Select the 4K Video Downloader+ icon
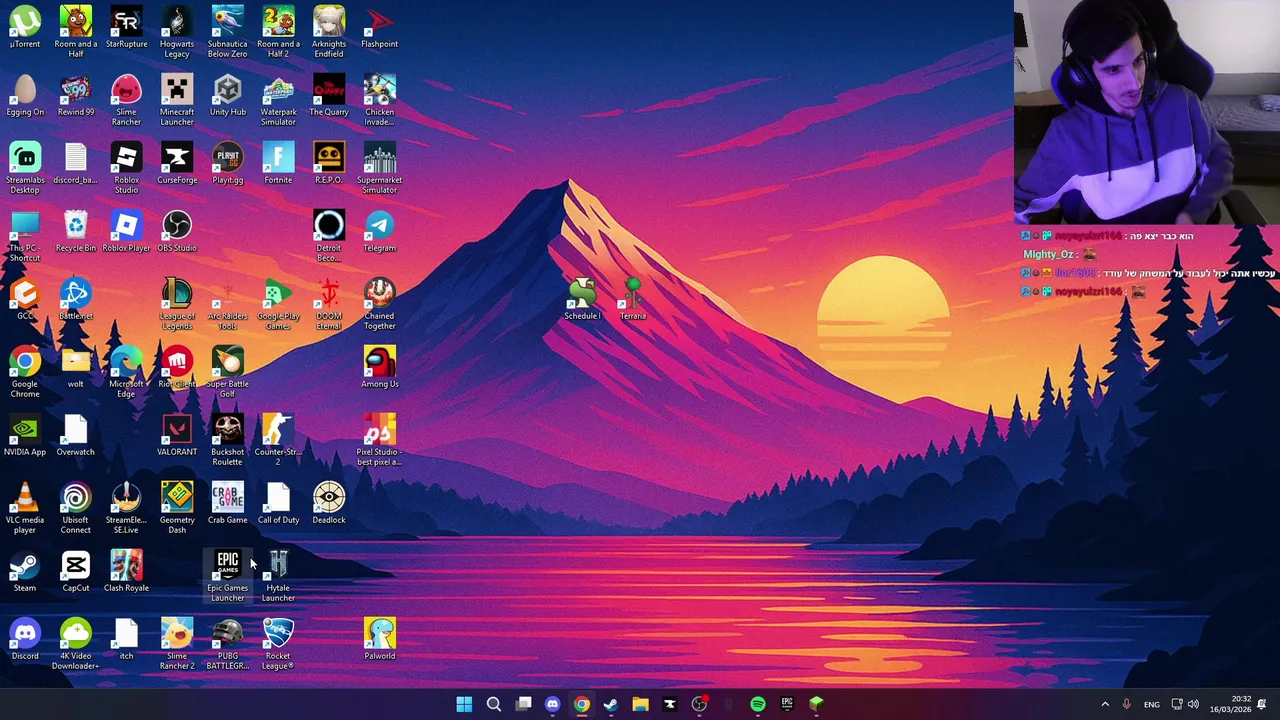The width and height of the screenshot is (1280, 720). pyautogui.click(x=76, y=644)
